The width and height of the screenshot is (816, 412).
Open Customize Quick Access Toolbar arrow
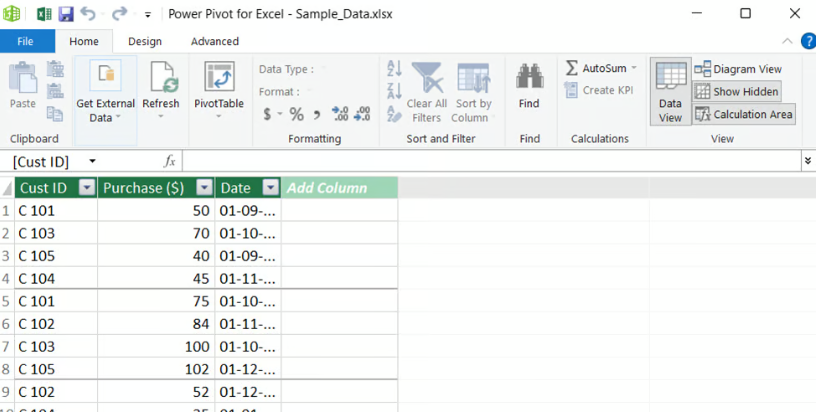148,15
